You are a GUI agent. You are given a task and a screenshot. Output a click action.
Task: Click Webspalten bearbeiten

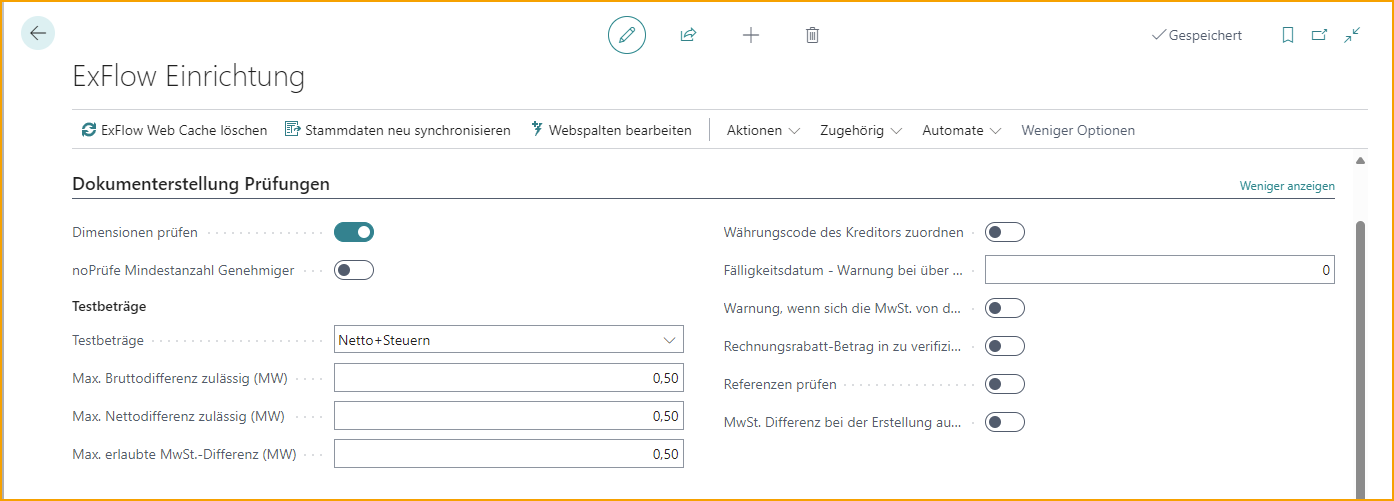coord(610,130)
